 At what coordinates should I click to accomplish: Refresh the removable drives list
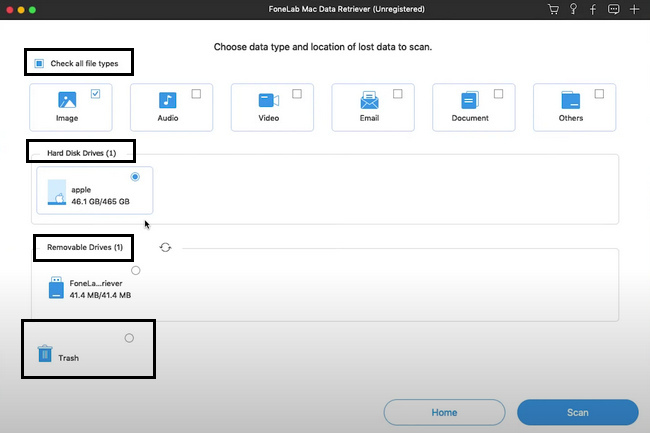point(165,247)
